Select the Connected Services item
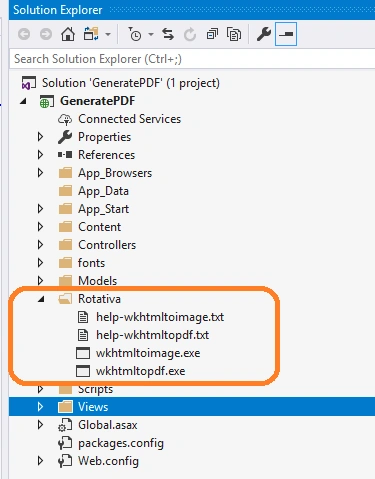The image size is (375, 479). [x=129, y=119]
